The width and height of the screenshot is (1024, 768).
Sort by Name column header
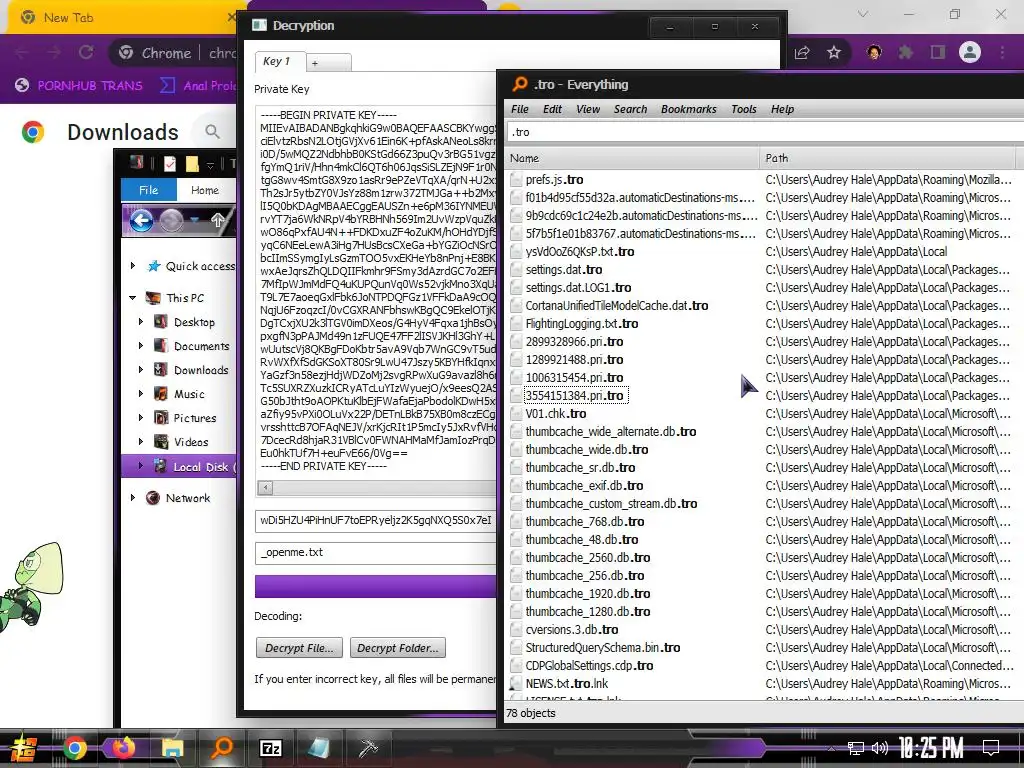[x=633, y=158]
